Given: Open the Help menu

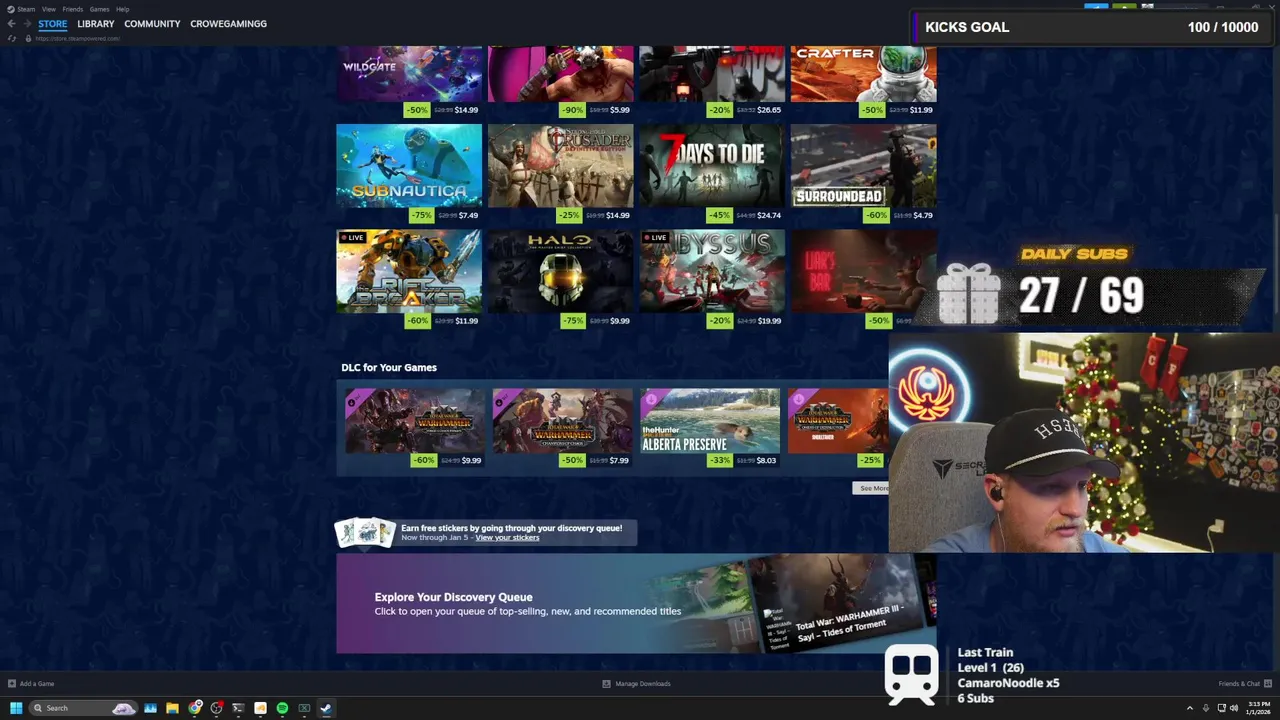Looking at the screenshot, I should pyautogui.click(x=122, y=9).
